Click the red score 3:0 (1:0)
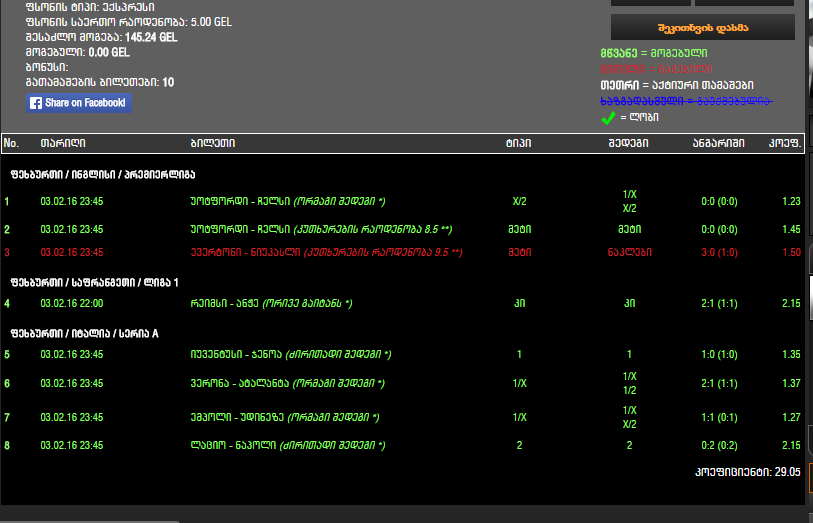This screenshot has height=523, width=813. coord(719,252)
